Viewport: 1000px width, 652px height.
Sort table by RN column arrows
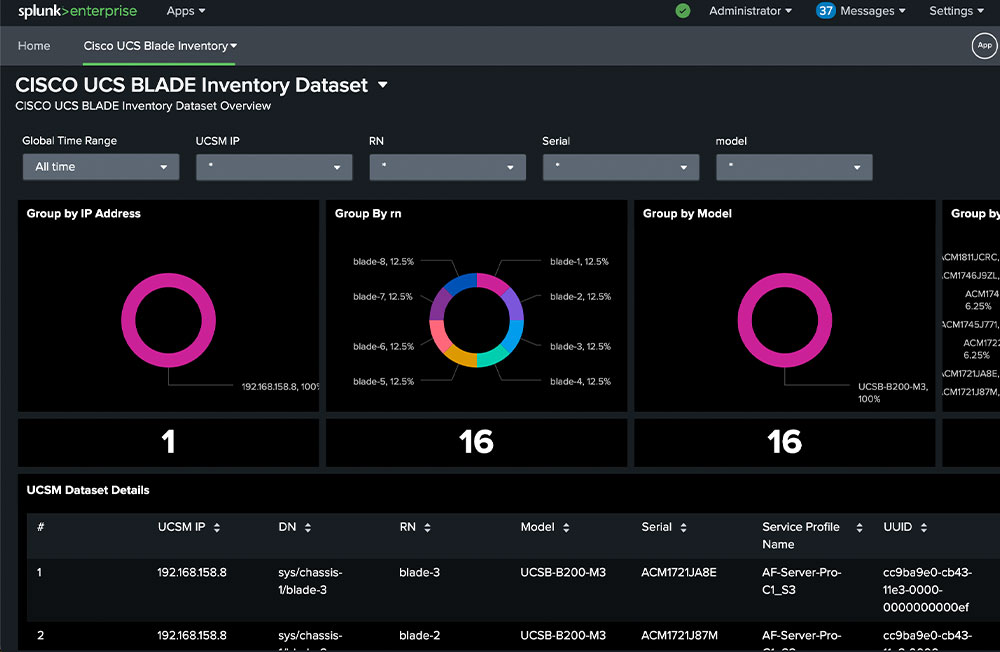coord(427,528)
